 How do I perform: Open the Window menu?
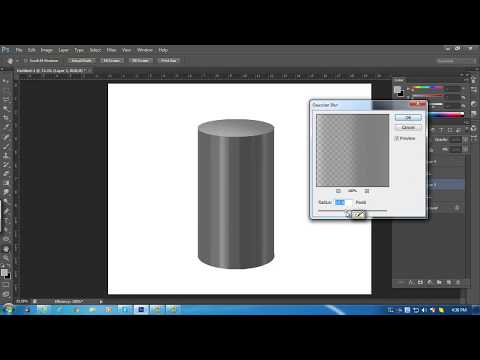click(145, 50)
